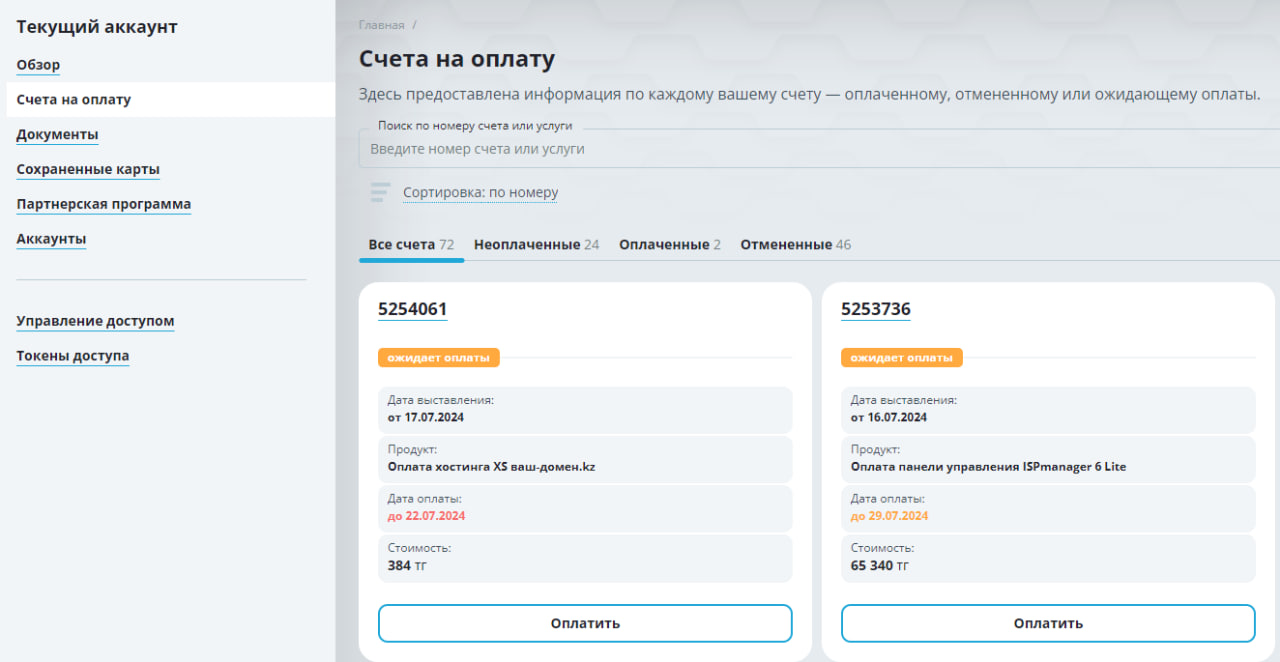Open Управление доступом settings
1280x662 pixels.
pyautogui.click(x=95, y=321)
